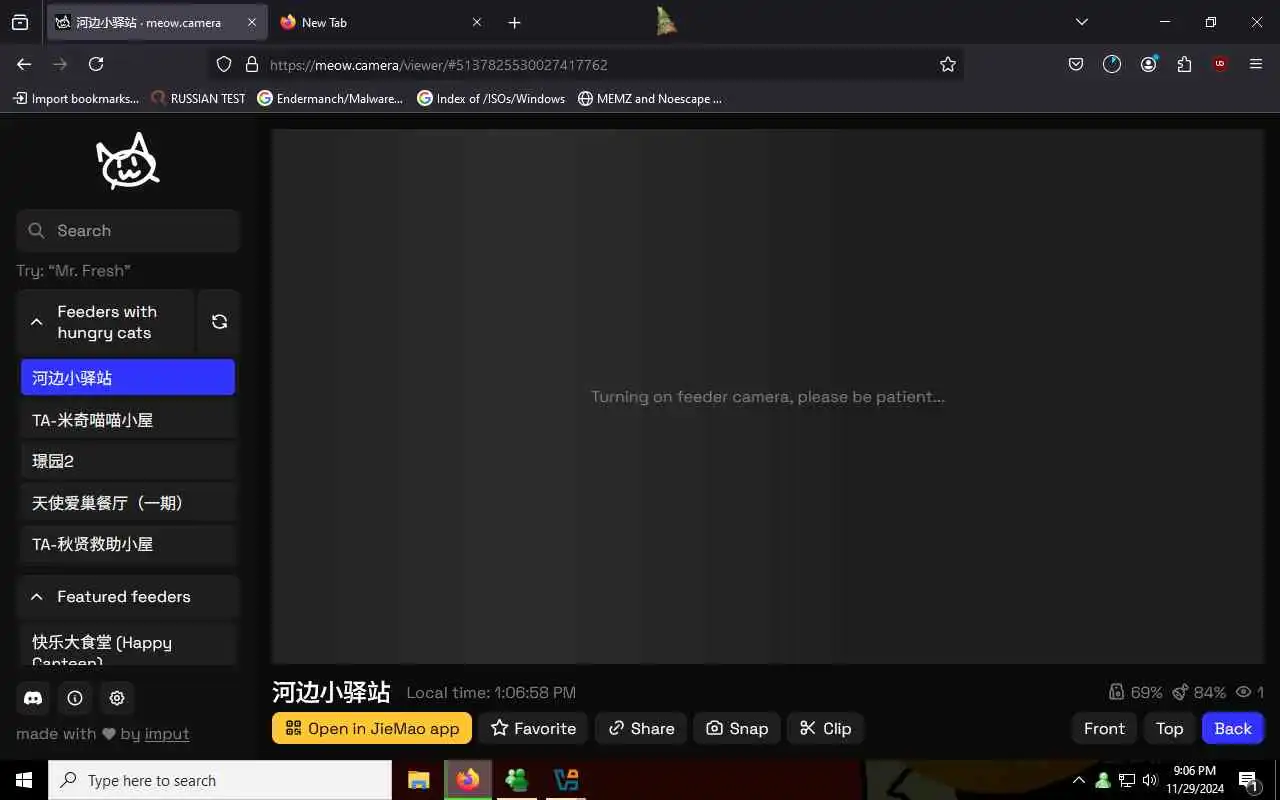The image size is (1280, 800).
Task: Reload the current page
Action: (96, 64)
